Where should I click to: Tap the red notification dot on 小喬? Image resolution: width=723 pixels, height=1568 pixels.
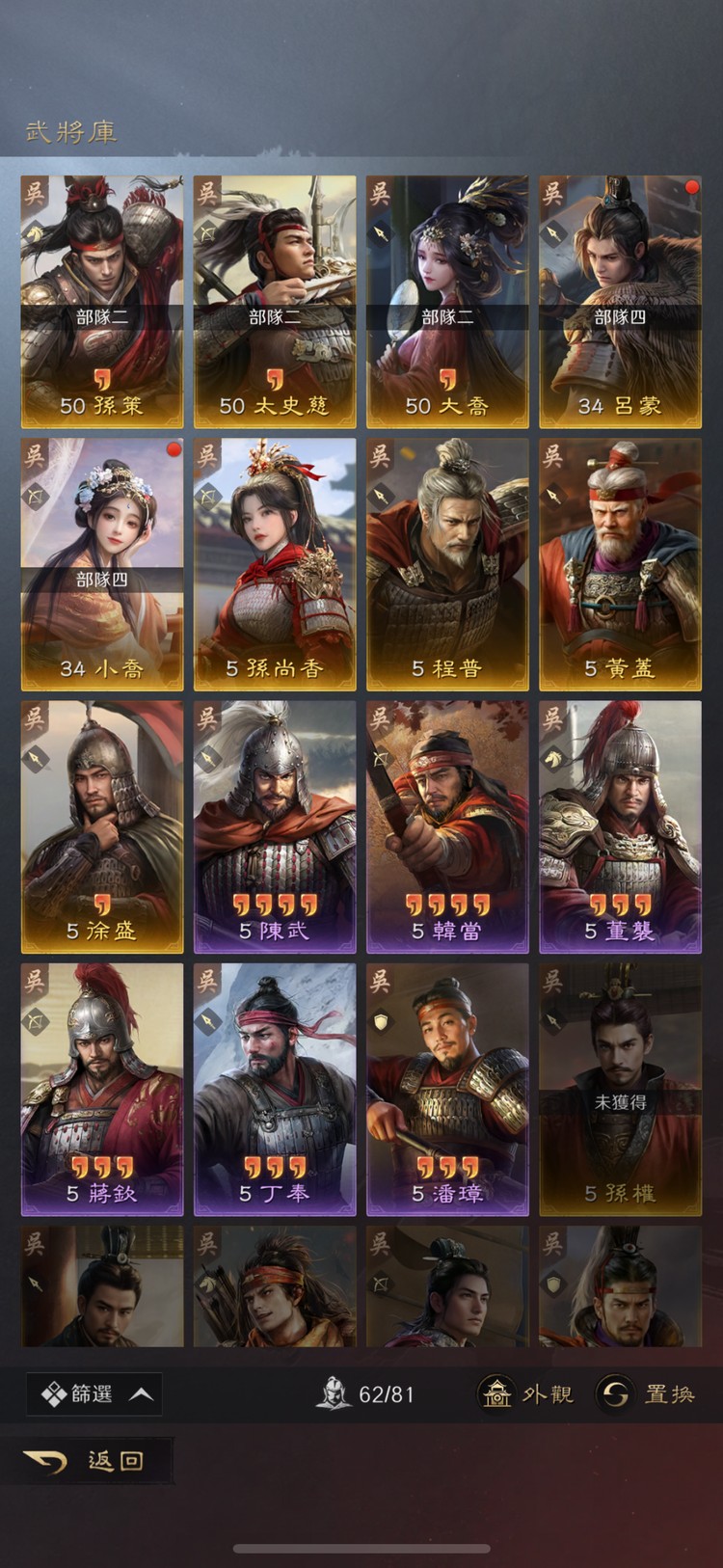(174, 448)
